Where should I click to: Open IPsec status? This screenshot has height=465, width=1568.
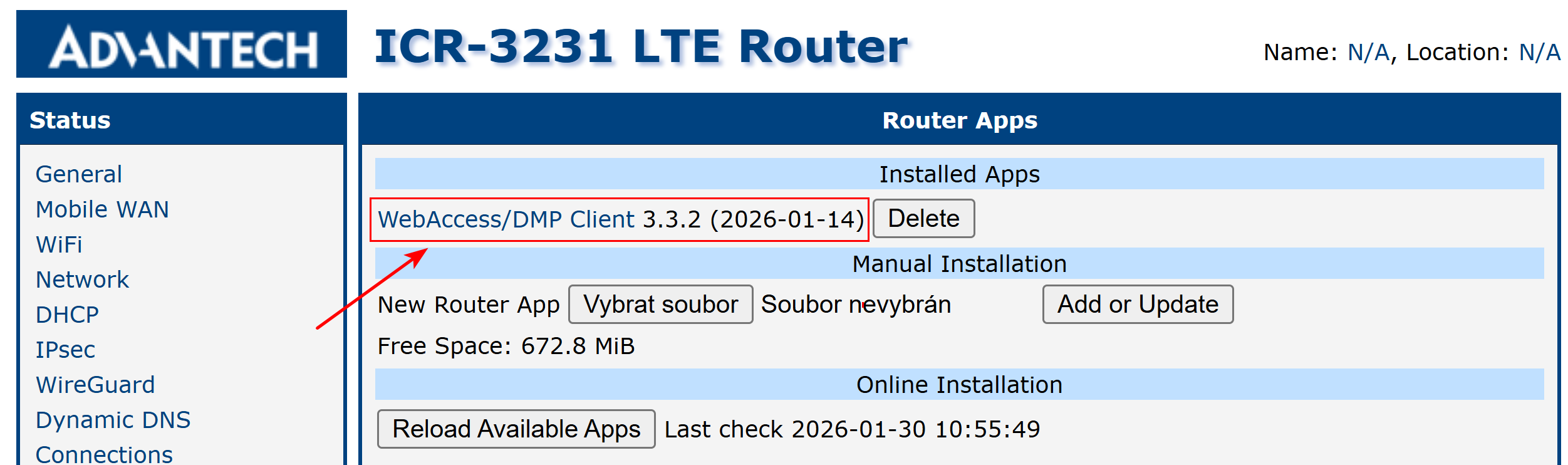[x=65, y=350]
